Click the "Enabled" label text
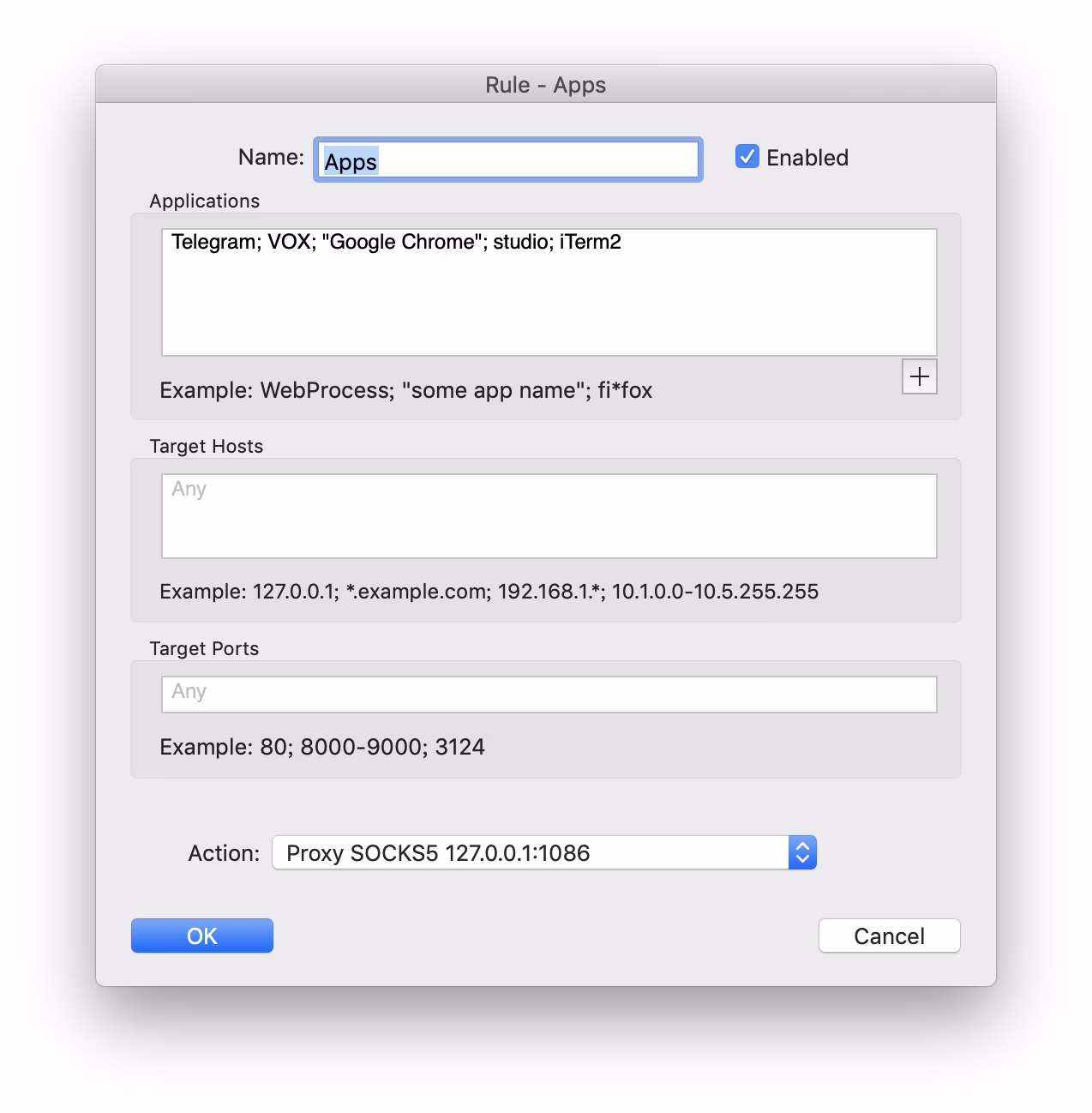The image size is (1092, 1113). (x=807, y=158)
